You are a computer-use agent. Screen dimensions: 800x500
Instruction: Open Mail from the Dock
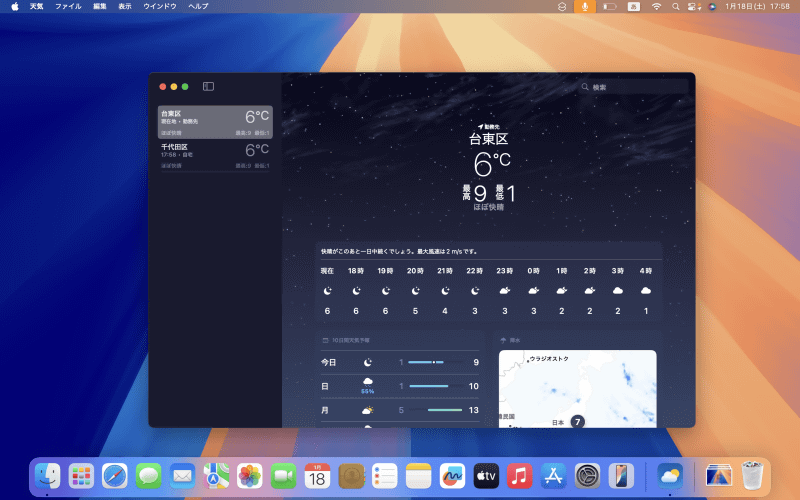pos(182,477)
